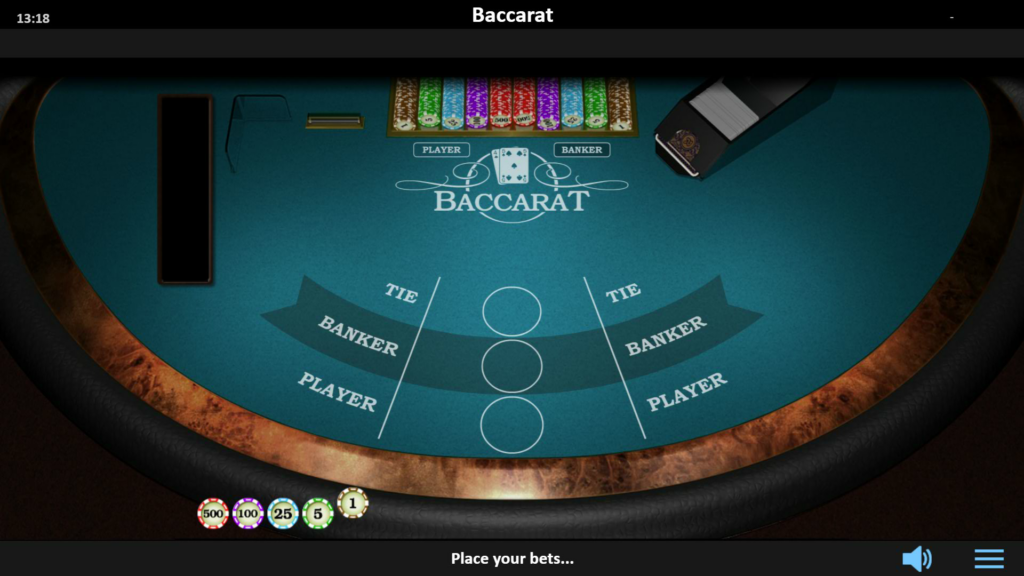Mute the game sound speaker icon
Screen dimensions: 1024x576
coord(917,559)
